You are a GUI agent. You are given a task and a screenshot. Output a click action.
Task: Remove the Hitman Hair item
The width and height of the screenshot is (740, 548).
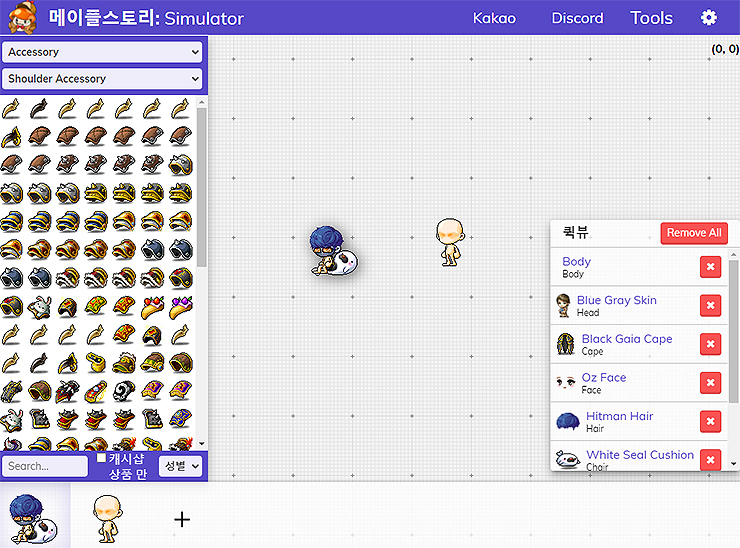(x=710, y=422)
